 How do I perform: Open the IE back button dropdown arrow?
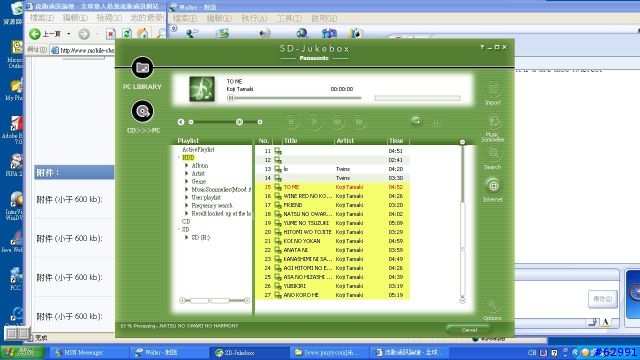click(69, 34)
